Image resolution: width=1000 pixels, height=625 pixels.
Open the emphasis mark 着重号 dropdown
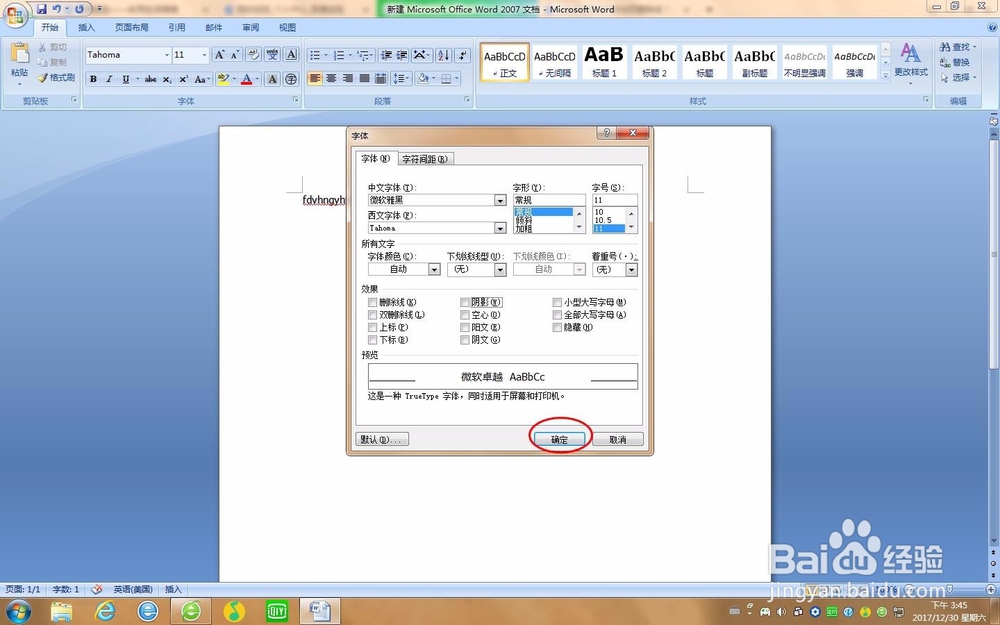point(631,270)
